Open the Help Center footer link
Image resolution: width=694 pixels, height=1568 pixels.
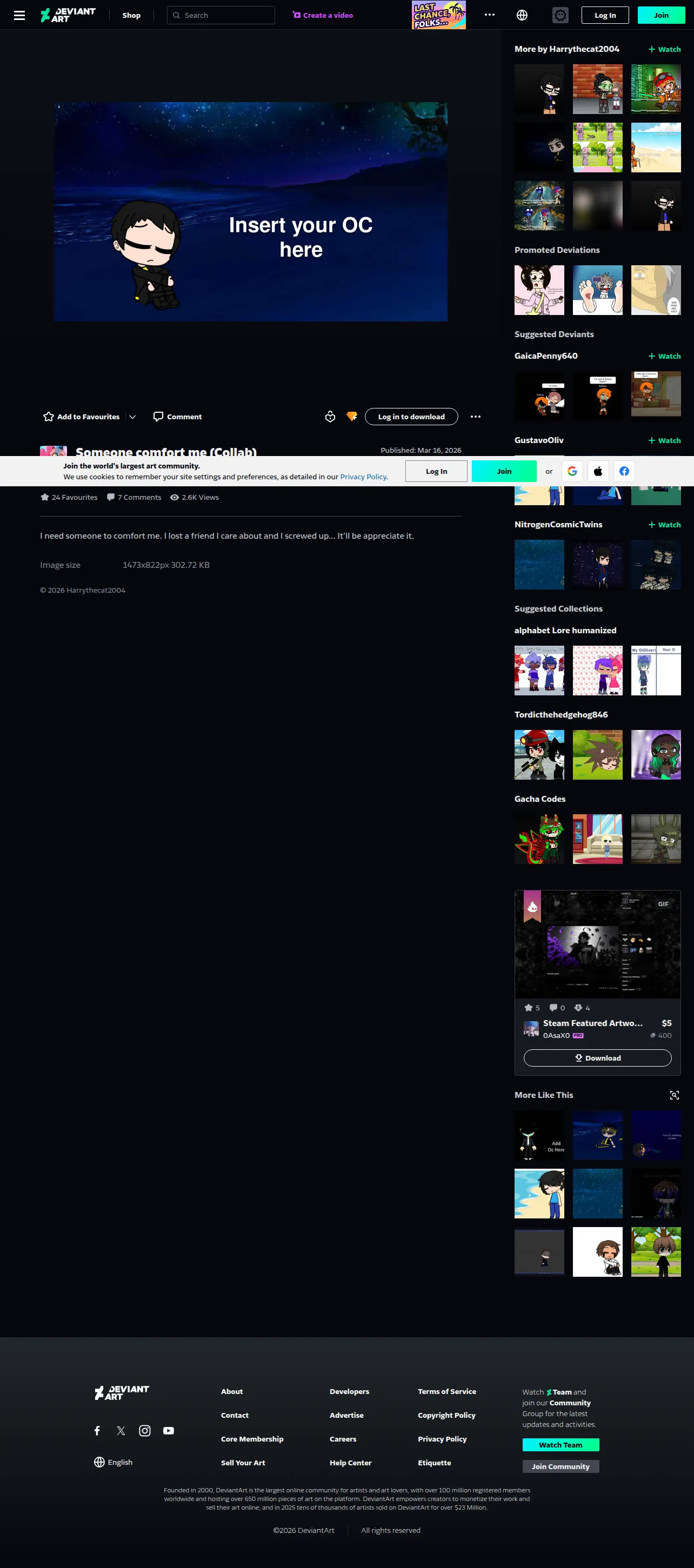pos(351,1463)
